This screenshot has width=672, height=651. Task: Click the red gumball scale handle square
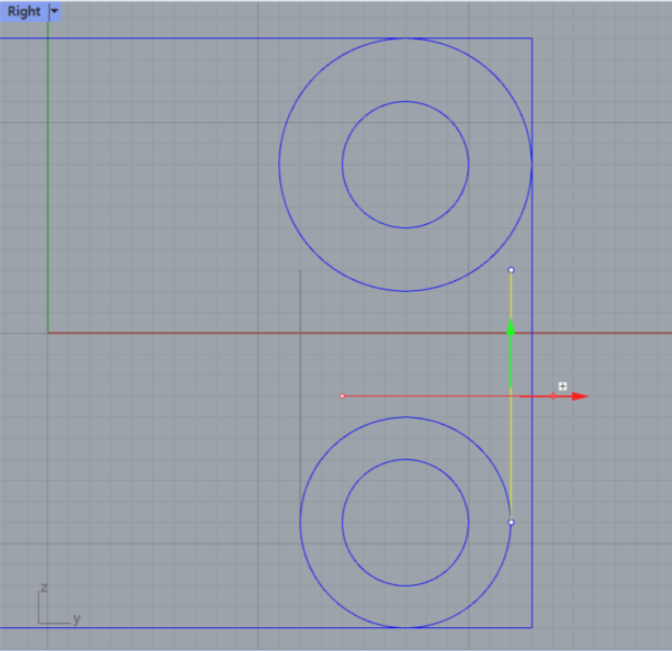point(553,396)
